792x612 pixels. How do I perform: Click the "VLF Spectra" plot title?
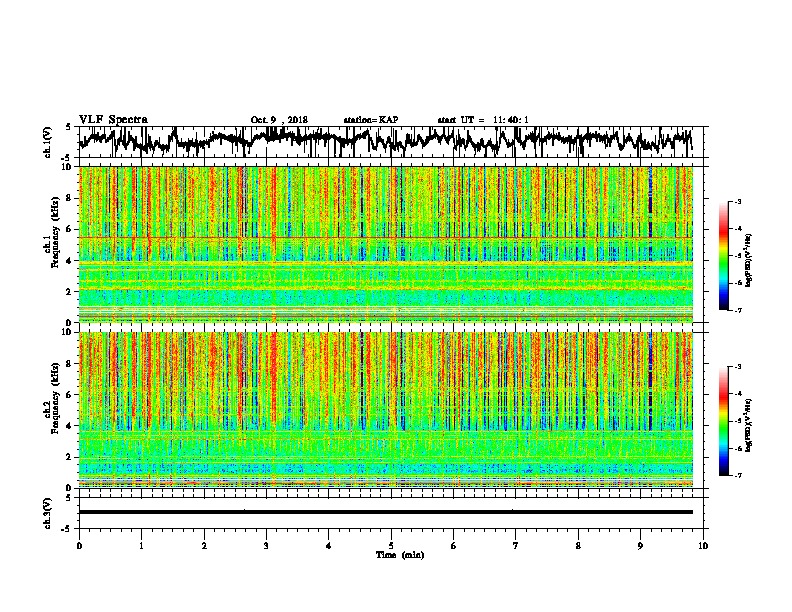[113, 119]
